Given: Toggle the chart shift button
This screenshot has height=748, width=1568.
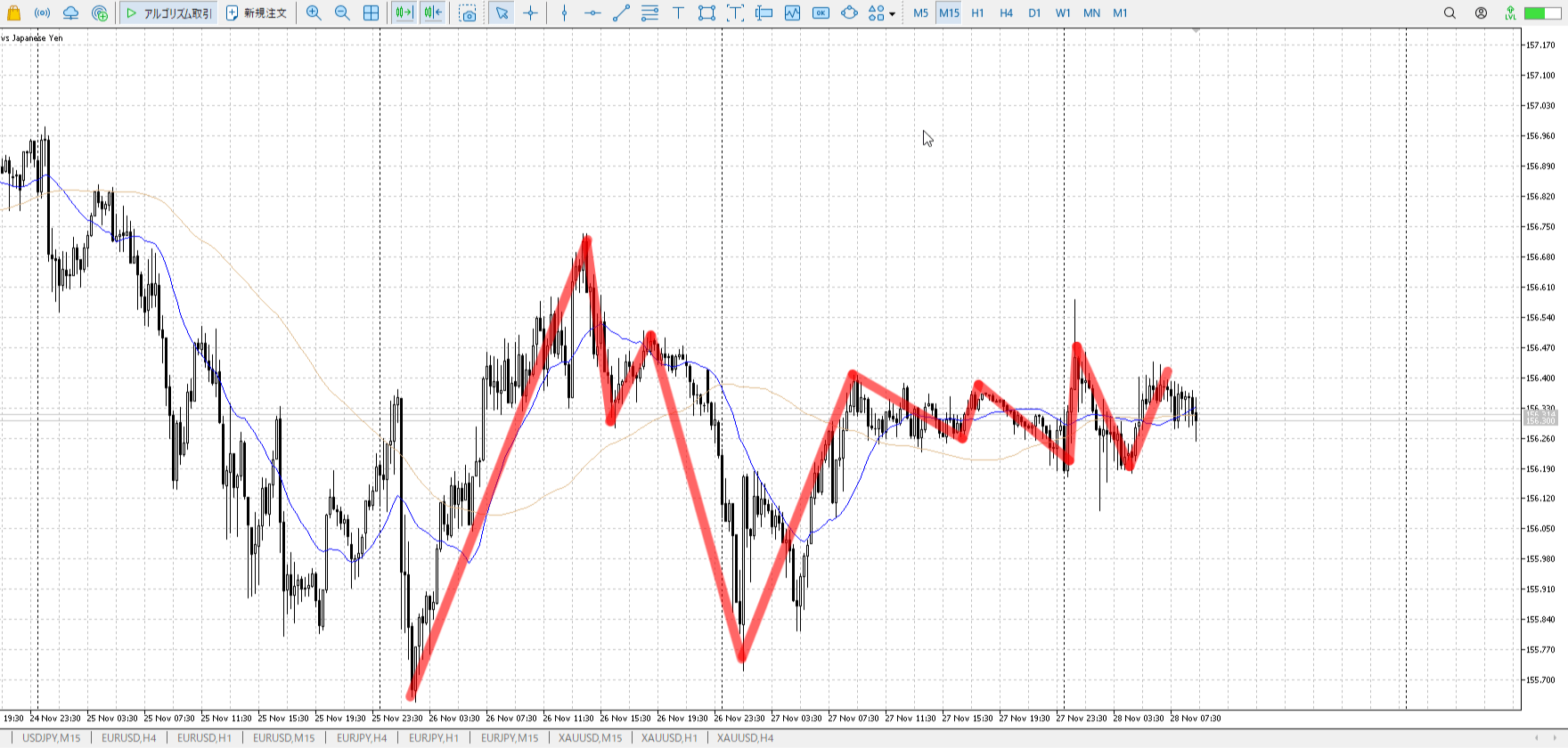Looking at the screenshot, I should point(433,13).
